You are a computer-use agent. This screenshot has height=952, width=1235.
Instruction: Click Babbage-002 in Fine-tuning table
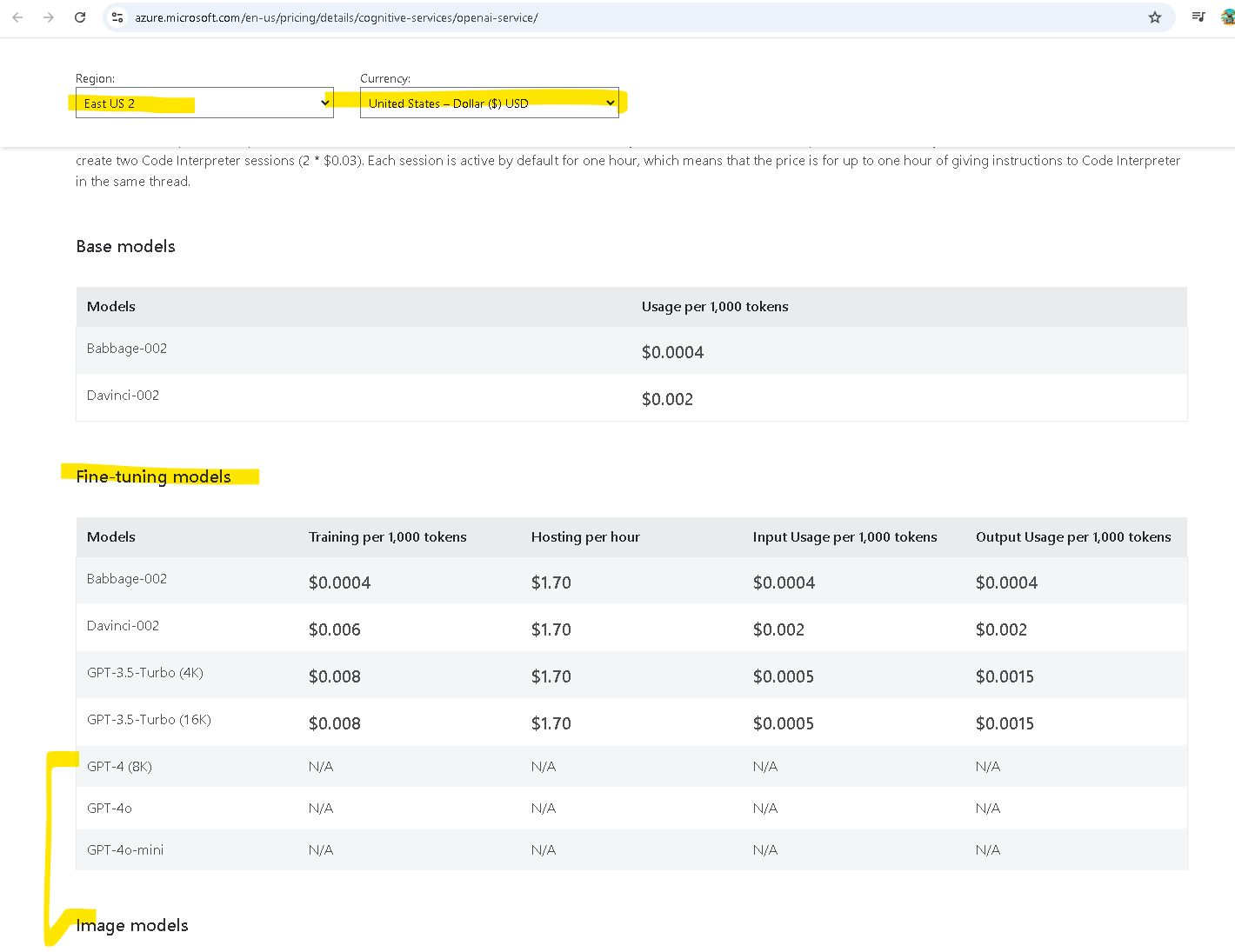[127, 578]
